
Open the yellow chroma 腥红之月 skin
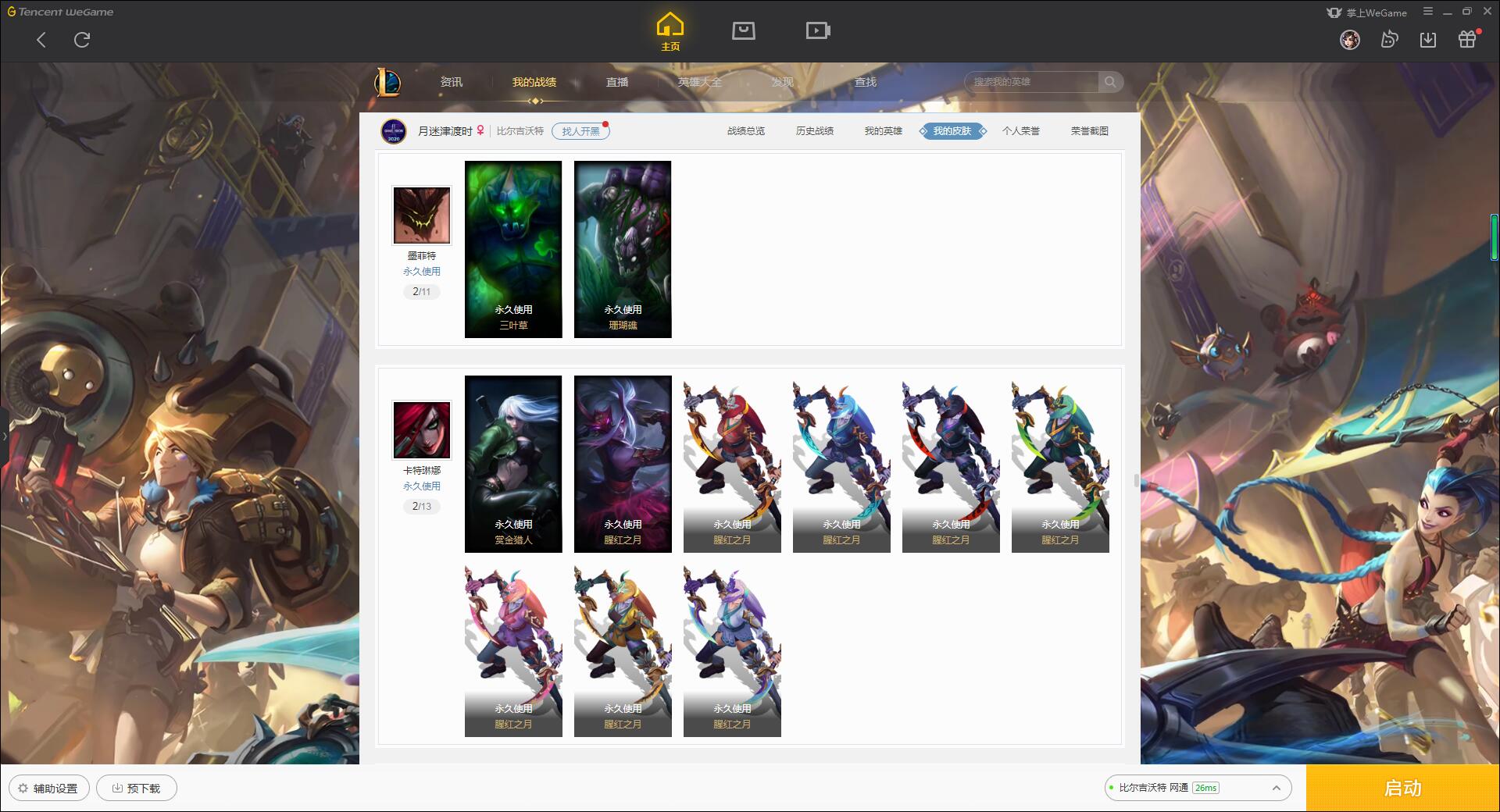(623, 649)
